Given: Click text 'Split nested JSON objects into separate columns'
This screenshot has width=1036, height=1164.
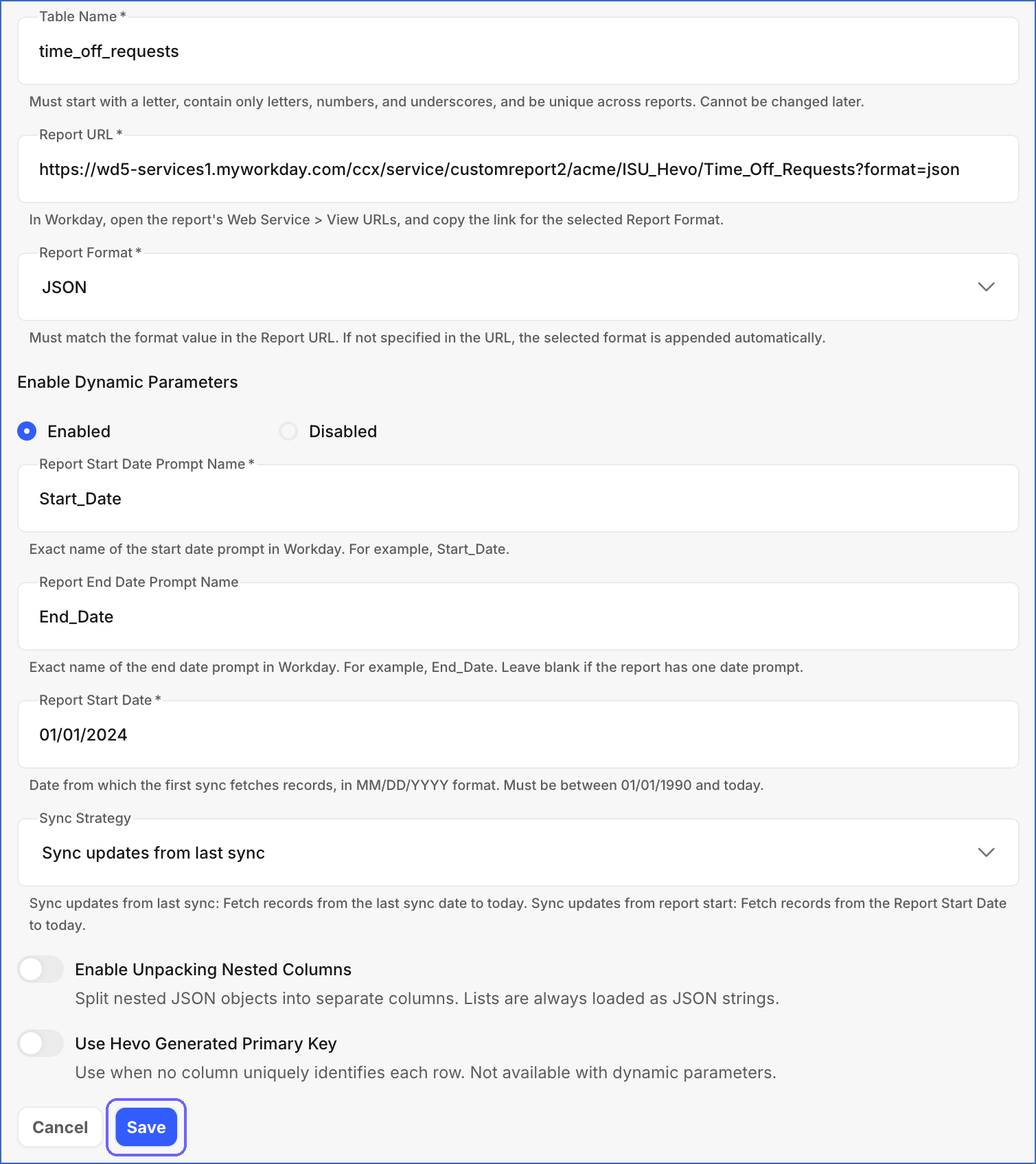Looking at the screenshot, I should click(x=427, y=999).
